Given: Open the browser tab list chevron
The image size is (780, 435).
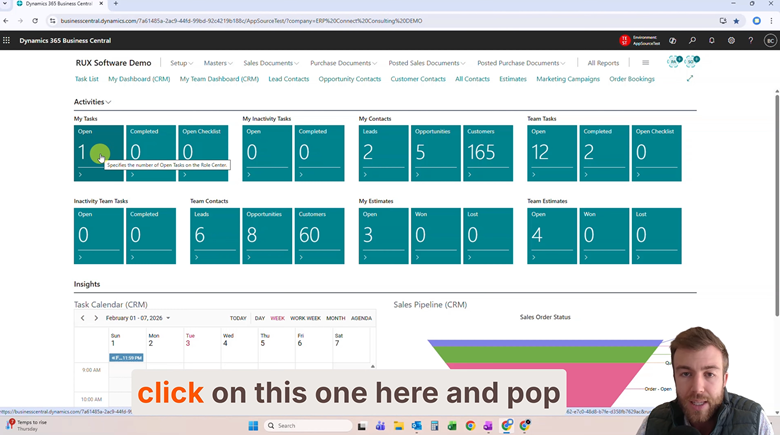Looking at the screenshot, I should pos(4,3).
